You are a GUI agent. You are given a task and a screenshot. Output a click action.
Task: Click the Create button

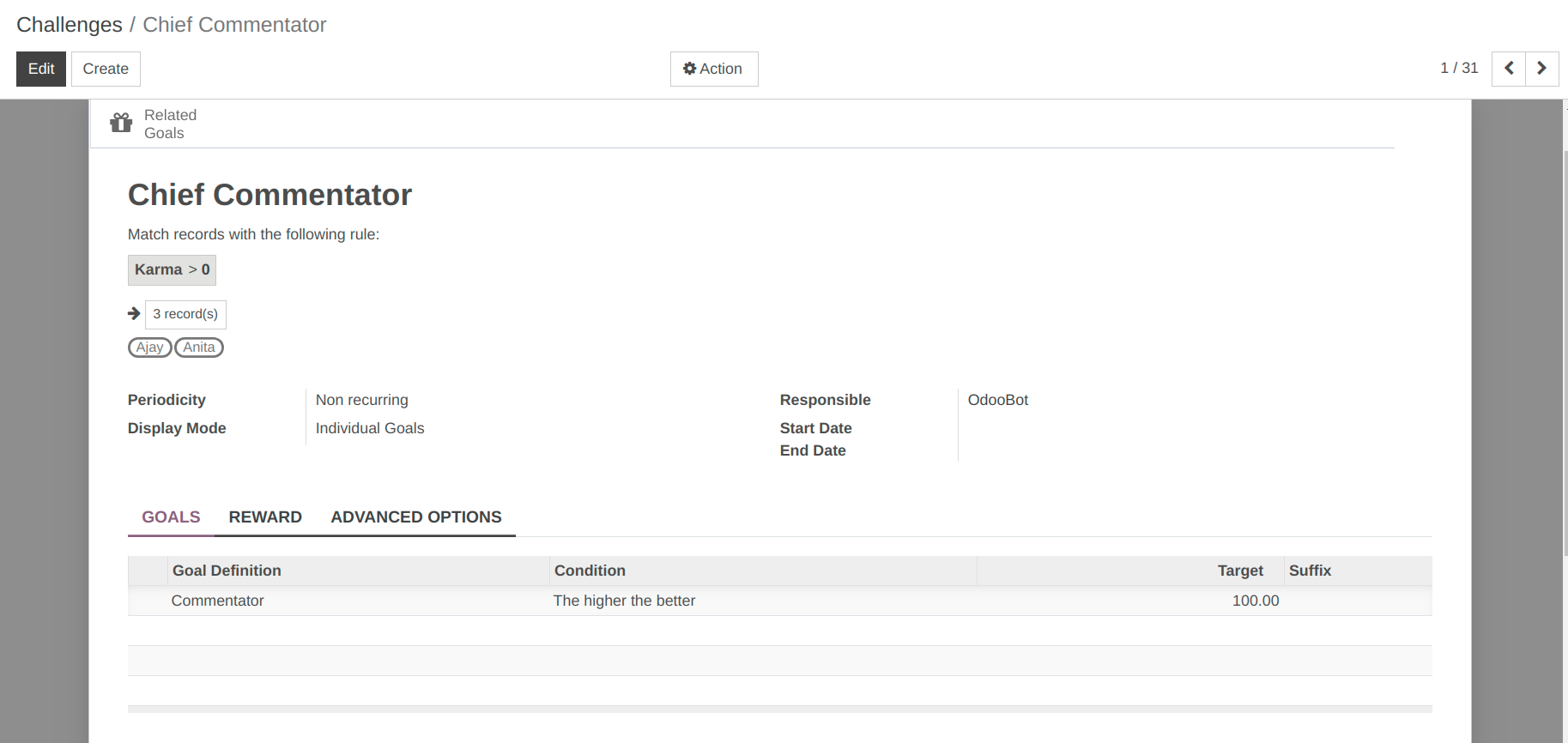tap(106, 69)
